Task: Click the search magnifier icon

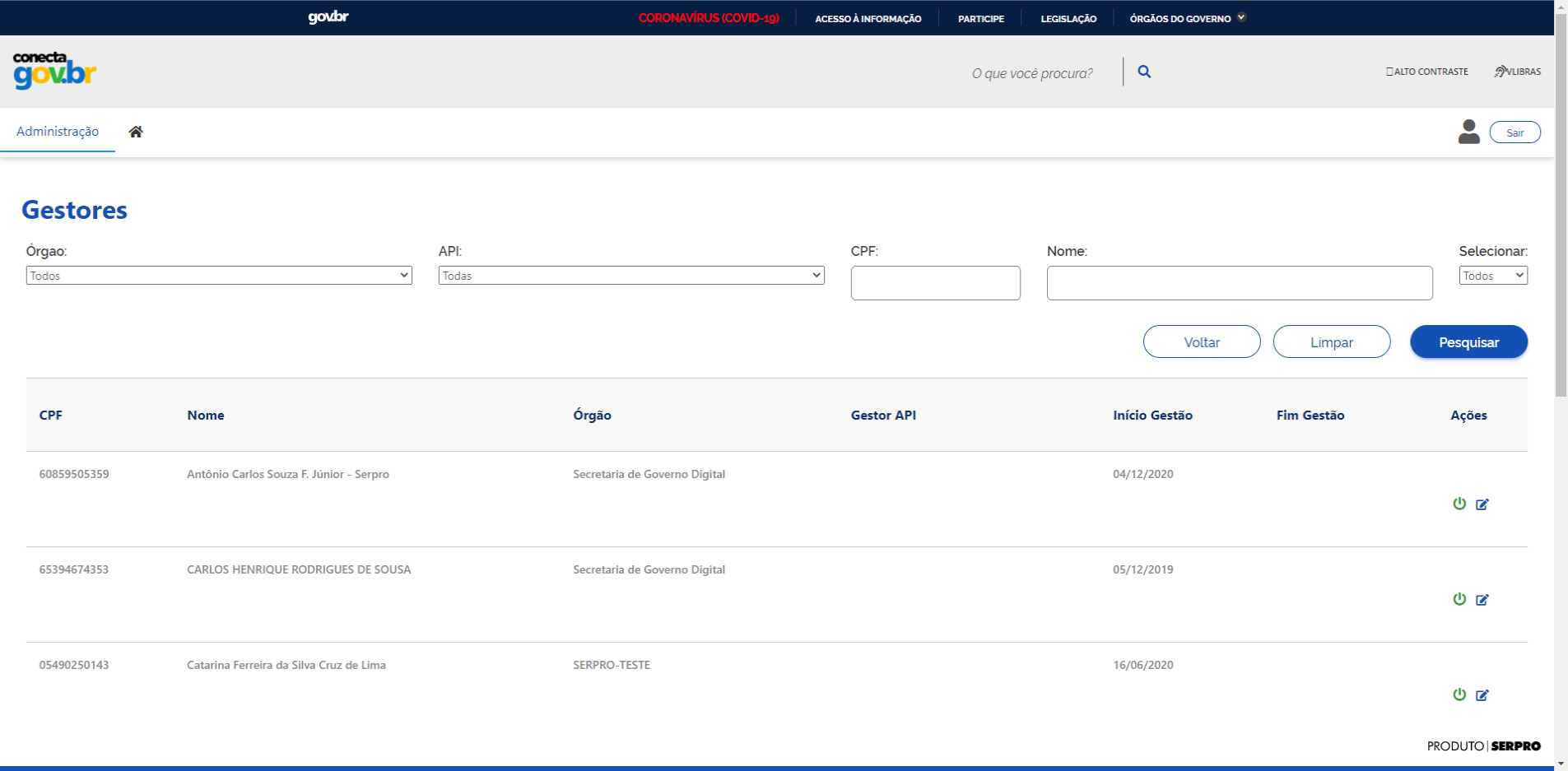Action: pyautogui.click(x=1144, y=72)
